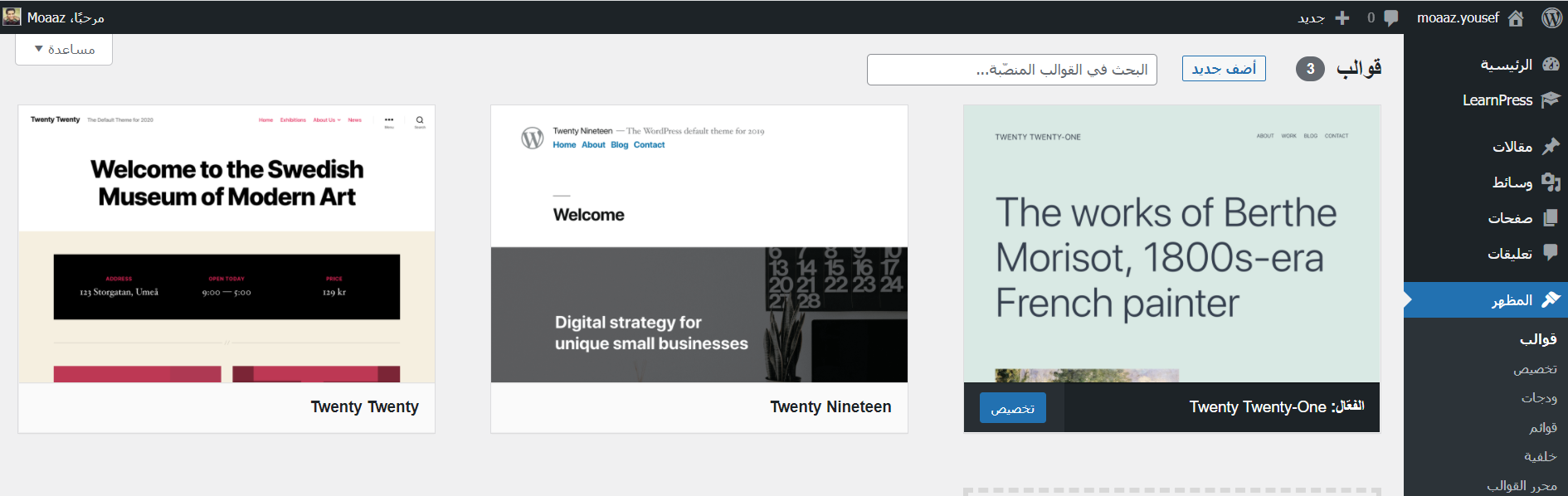The image size is (1568, 496).
Task: Open the WordPress logo menu
Action: pyautogui.click(x=1551, y=17)
